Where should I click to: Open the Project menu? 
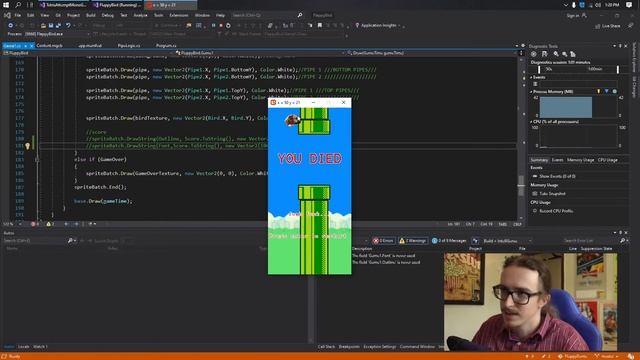73,15
